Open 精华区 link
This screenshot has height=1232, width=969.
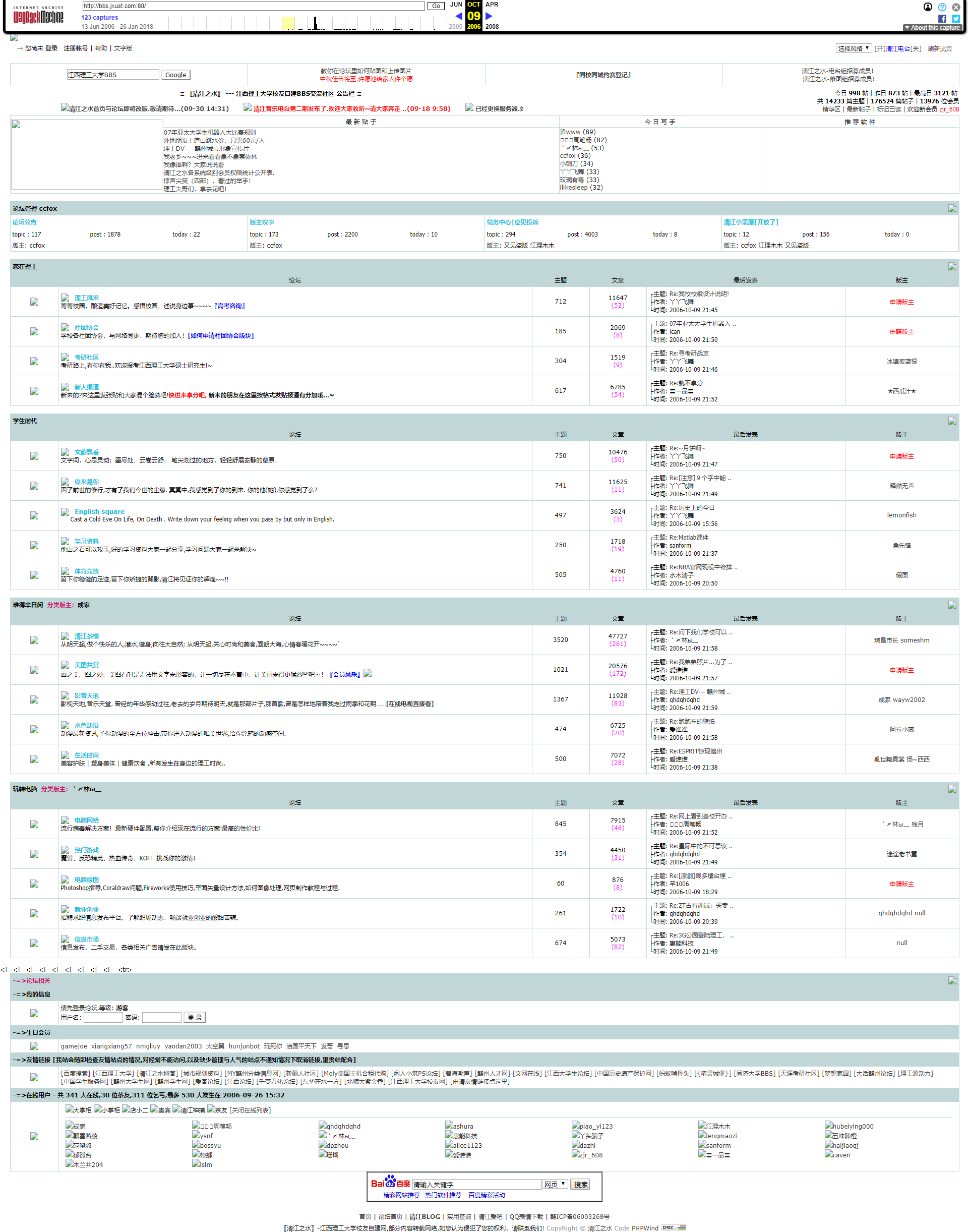tap(831, 109)
